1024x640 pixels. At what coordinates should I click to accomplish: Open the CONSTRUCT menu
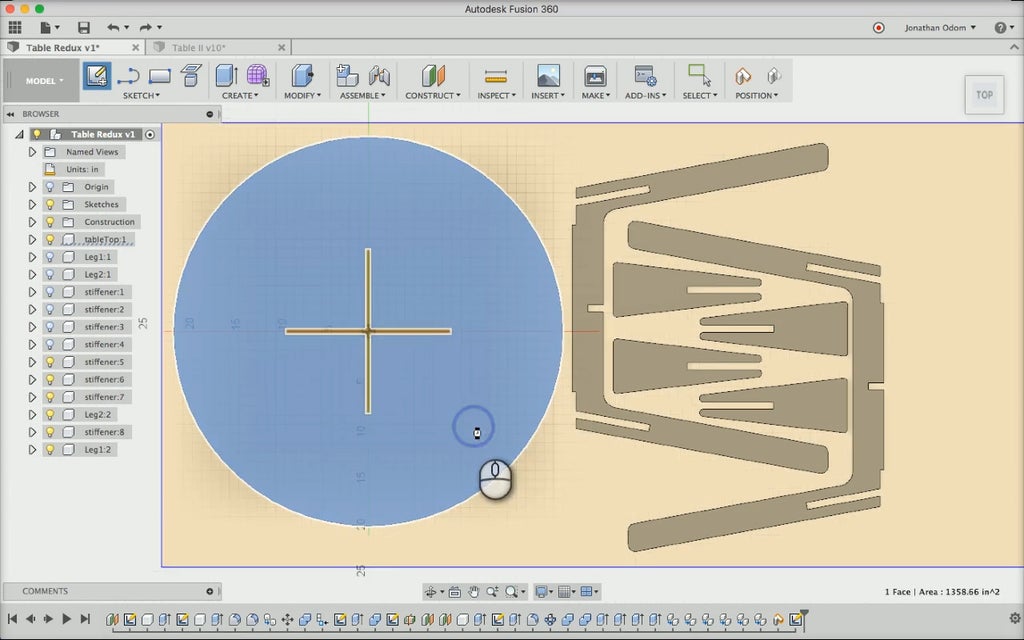coord(432,96)
